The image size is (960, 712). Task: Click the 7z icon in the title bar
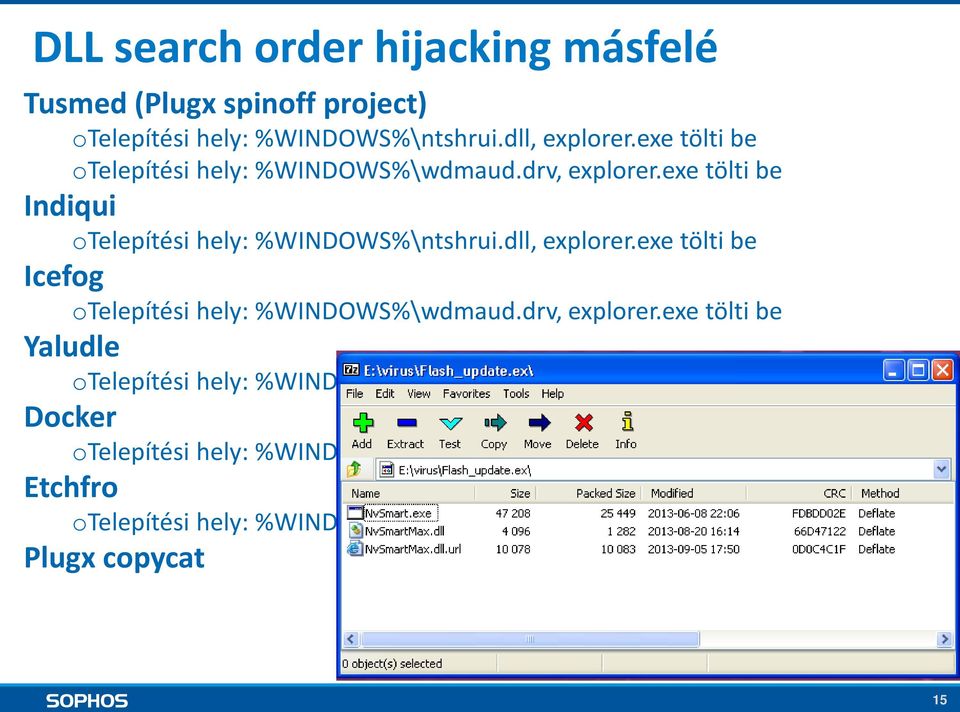point(351,369)
